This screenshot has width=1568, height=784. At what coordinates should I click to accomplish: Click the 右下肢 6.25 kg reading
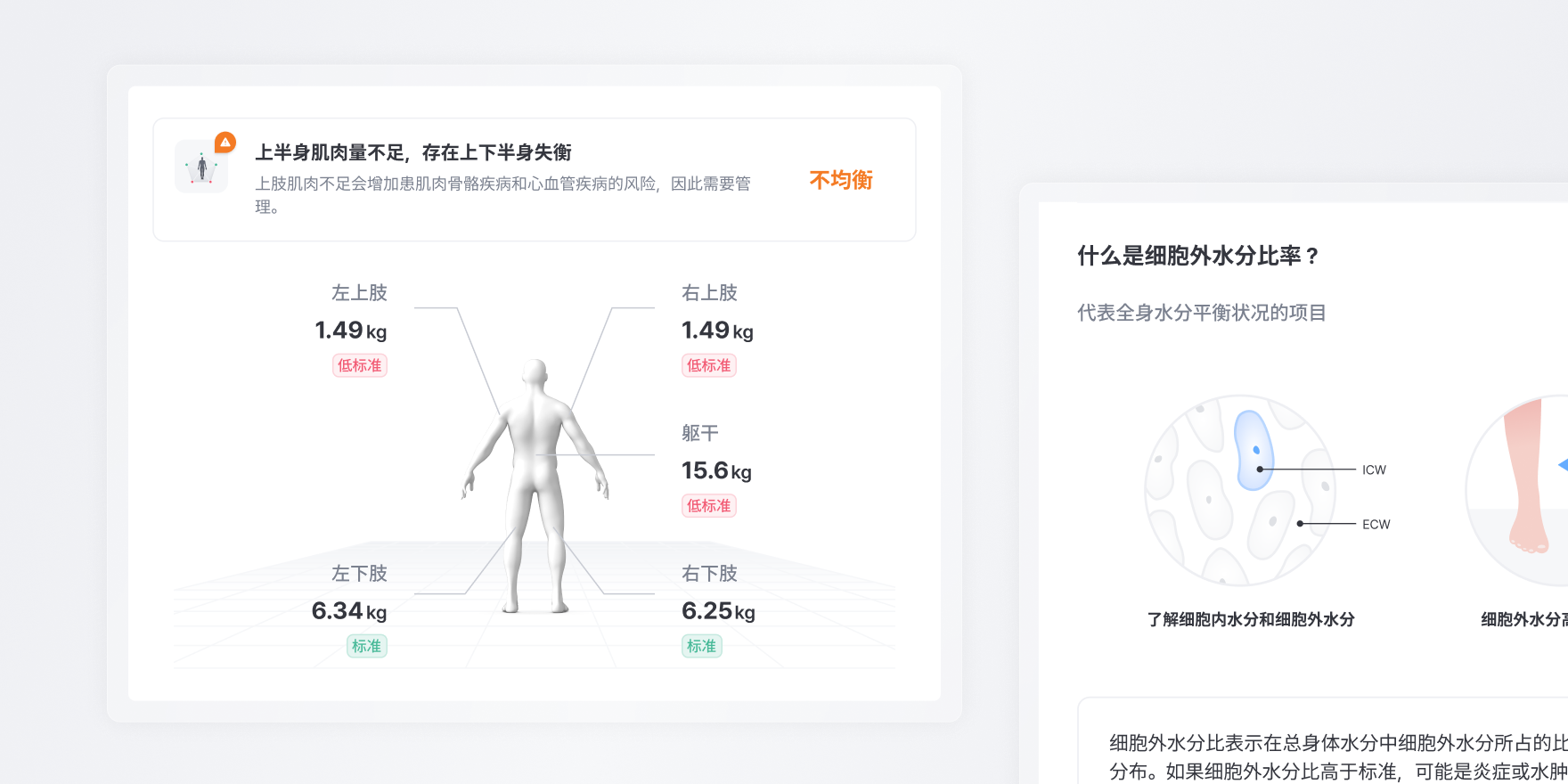tap(718, 611)
